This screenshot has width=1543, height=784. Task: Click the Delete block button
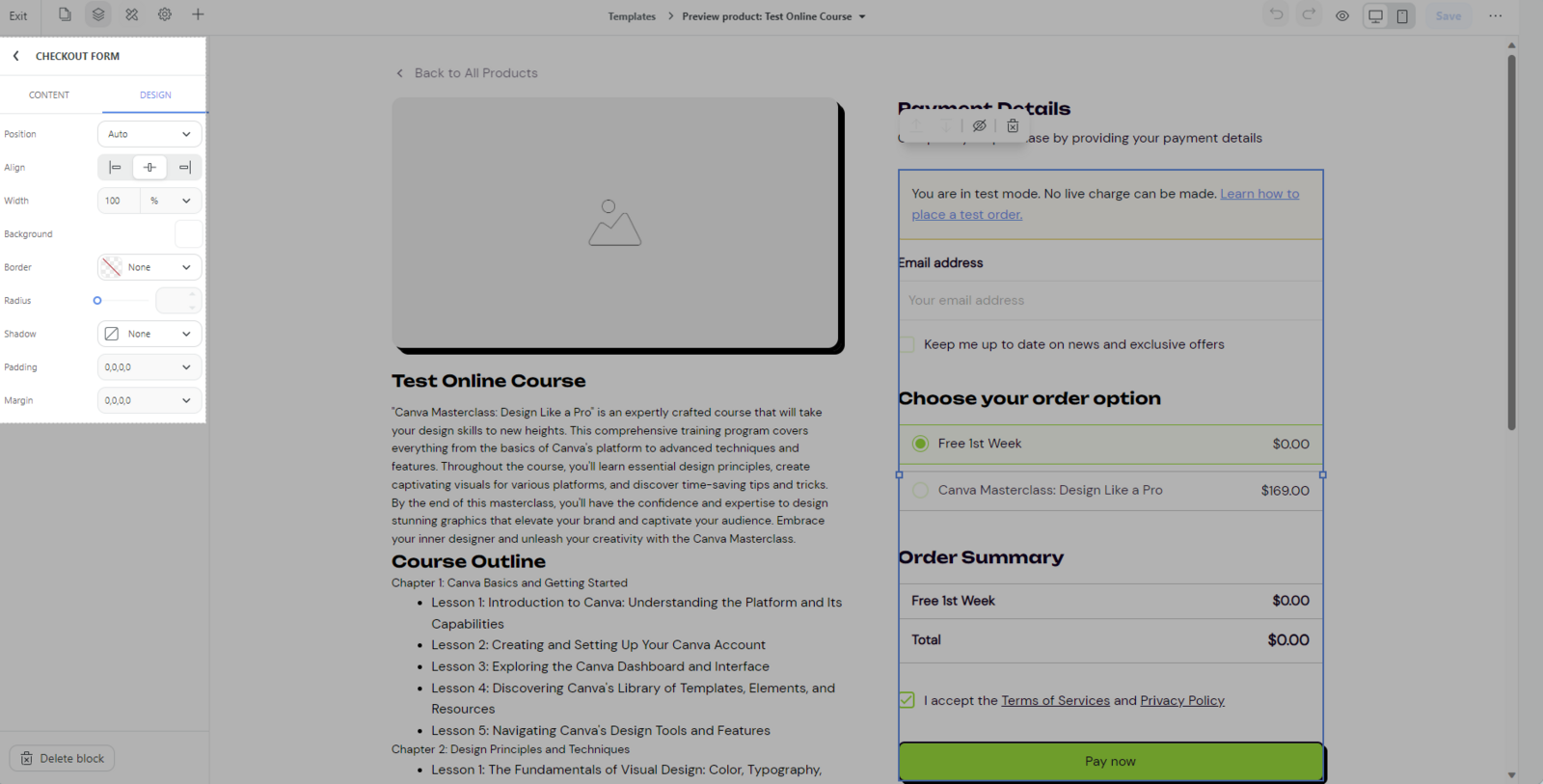pos(63,758)
